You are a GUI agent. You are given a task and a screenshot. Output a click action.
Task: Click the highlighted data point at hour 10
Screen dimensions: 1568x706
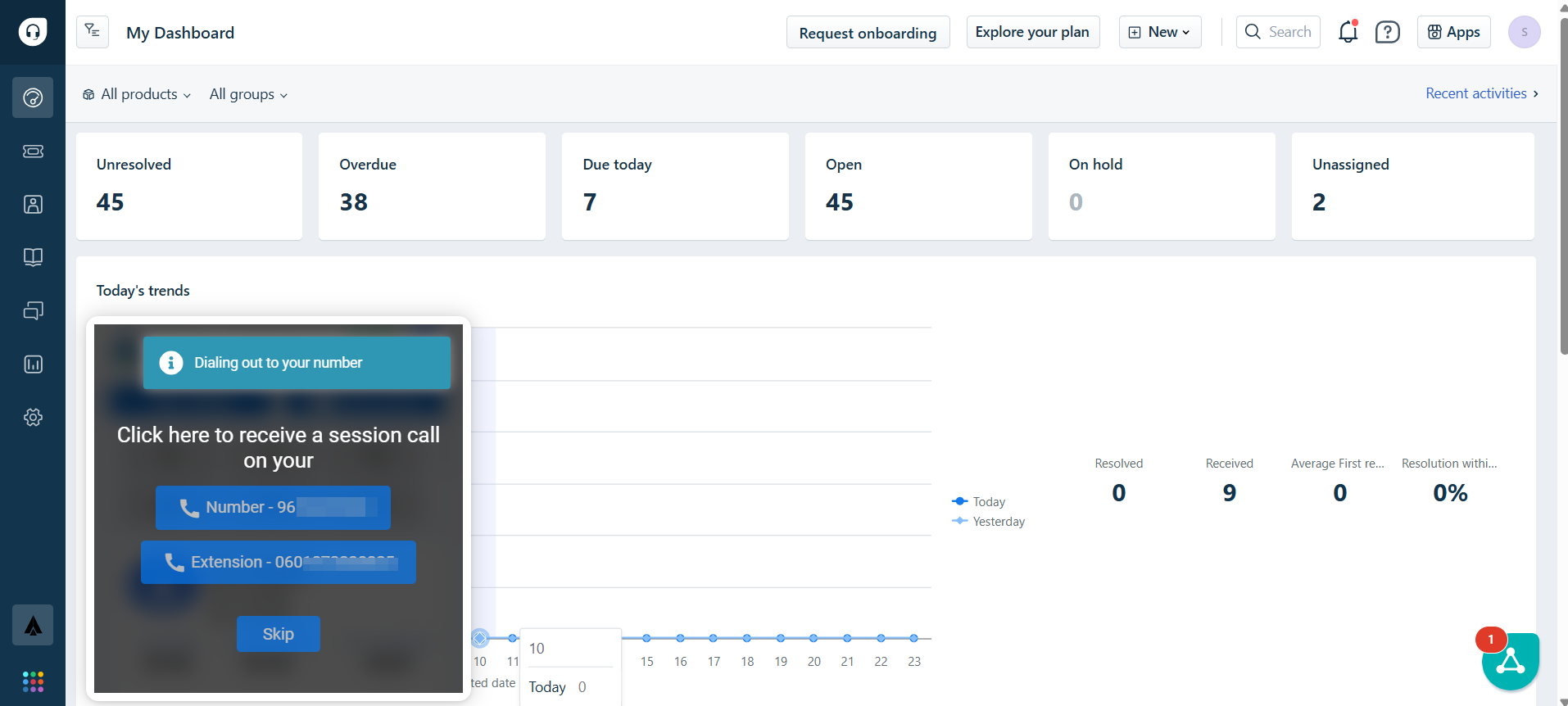(480, 638)
